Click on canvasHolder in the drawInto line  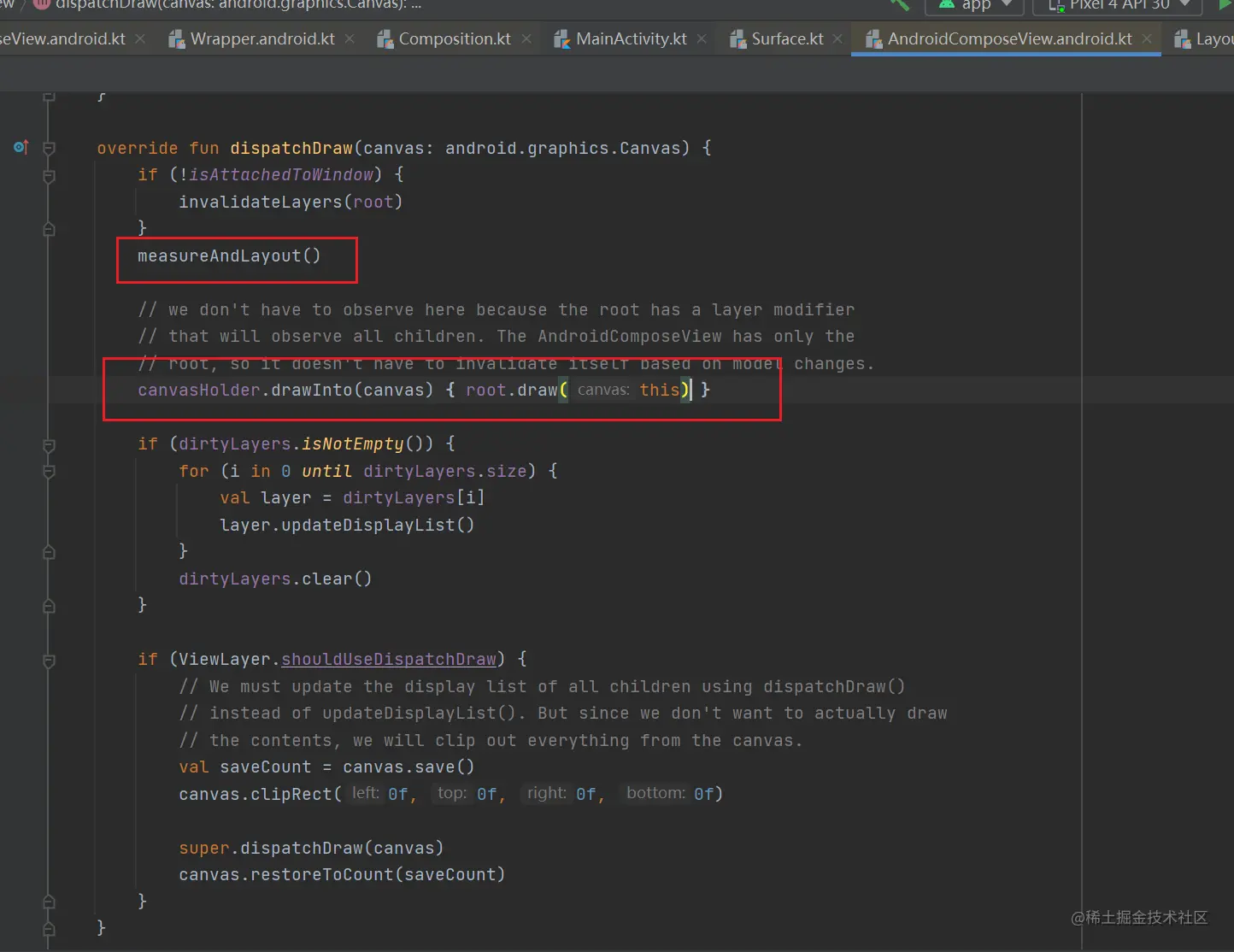198,390
